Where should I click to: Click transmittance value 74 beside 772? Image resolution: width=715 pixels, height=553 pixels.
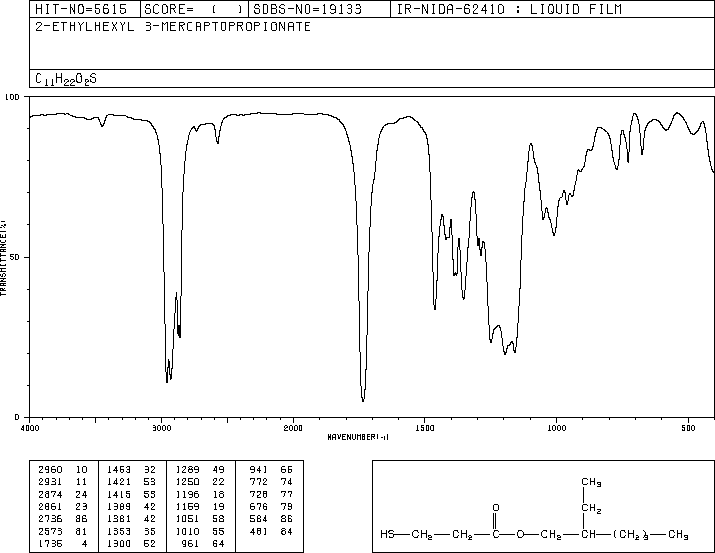(x=287, y=482)
